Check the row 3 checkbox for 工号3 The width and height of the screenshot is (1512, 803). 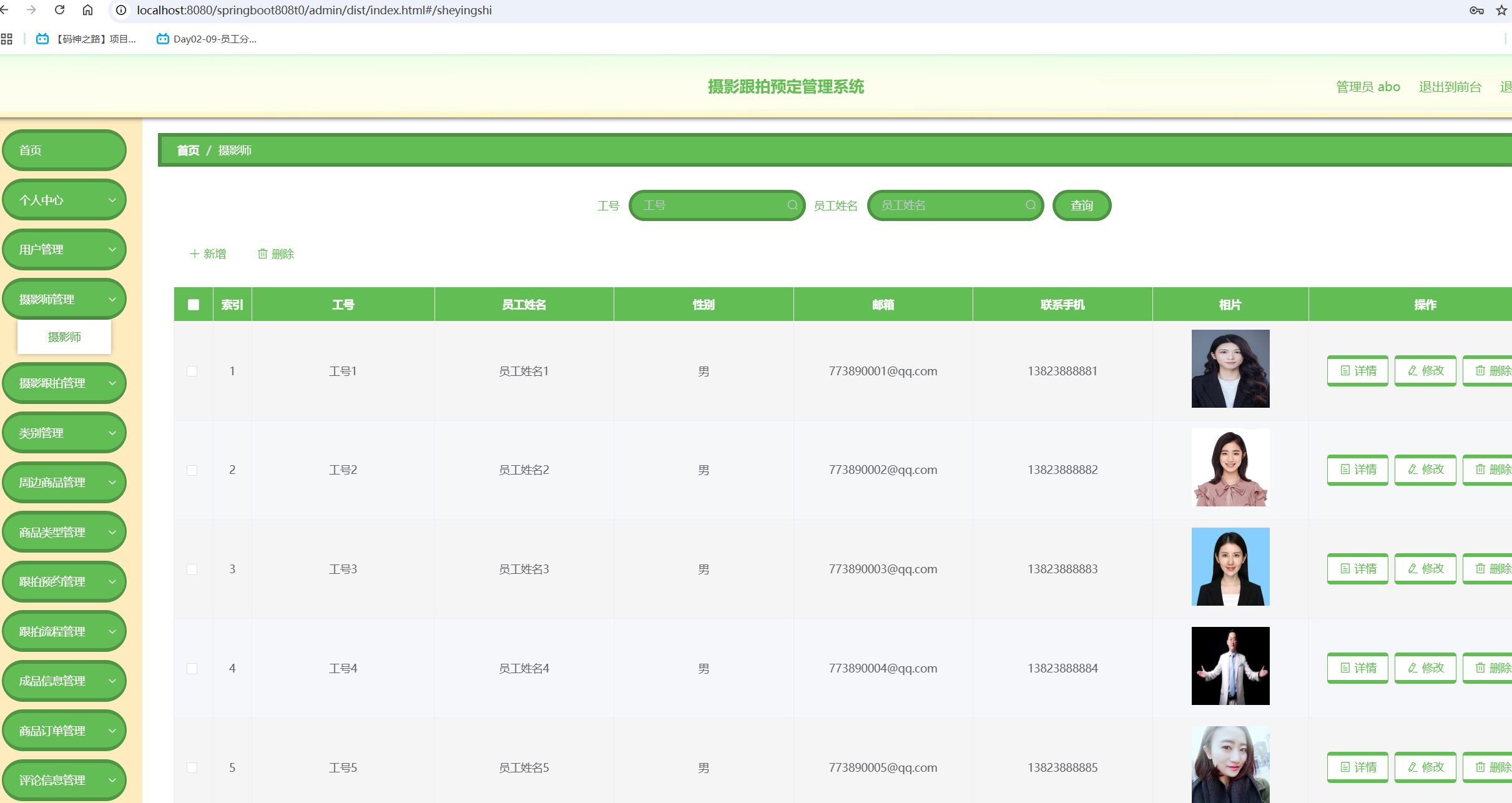(192, 569)
